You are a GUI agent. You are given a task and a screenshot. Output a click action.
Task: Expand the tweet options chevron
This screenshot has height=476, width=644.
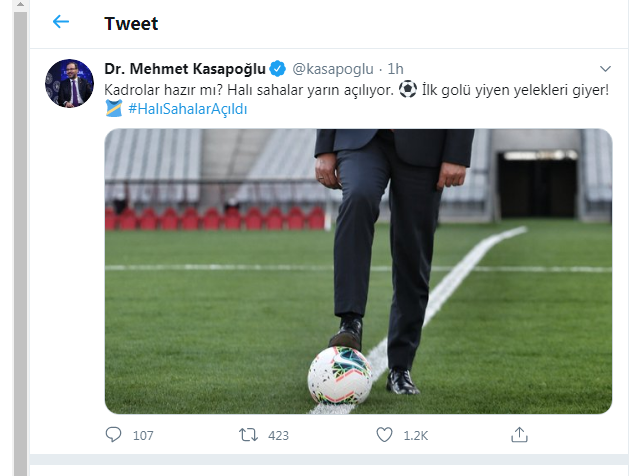coord(605,69)
